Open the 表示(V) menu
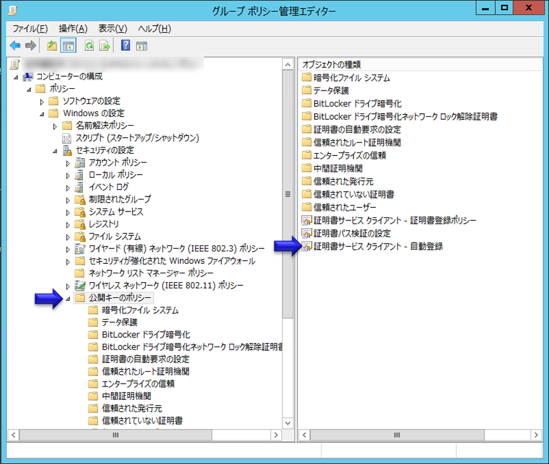Screen dimensions: 549x464 [x=113, y=29]
